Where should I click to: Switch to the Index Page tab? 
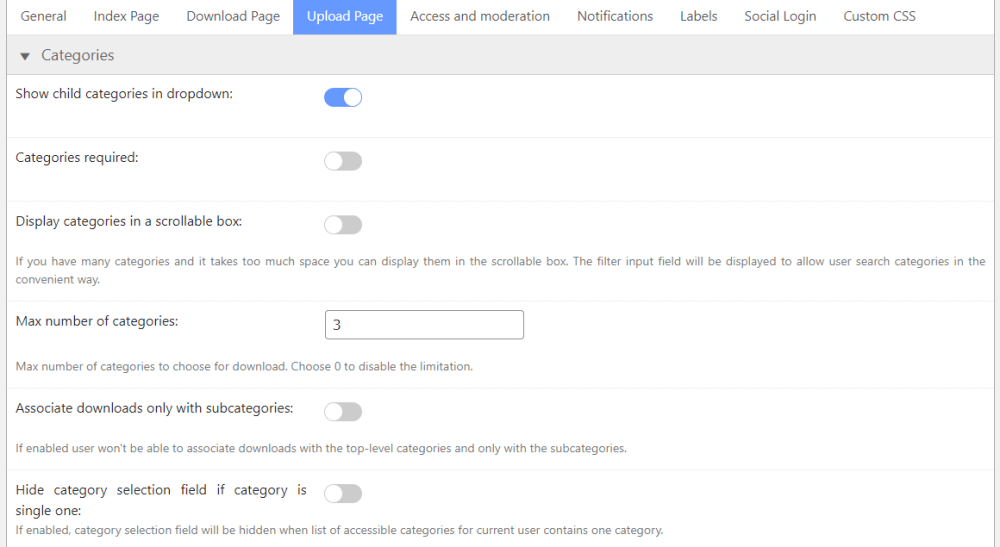click(x=126, y=16)
